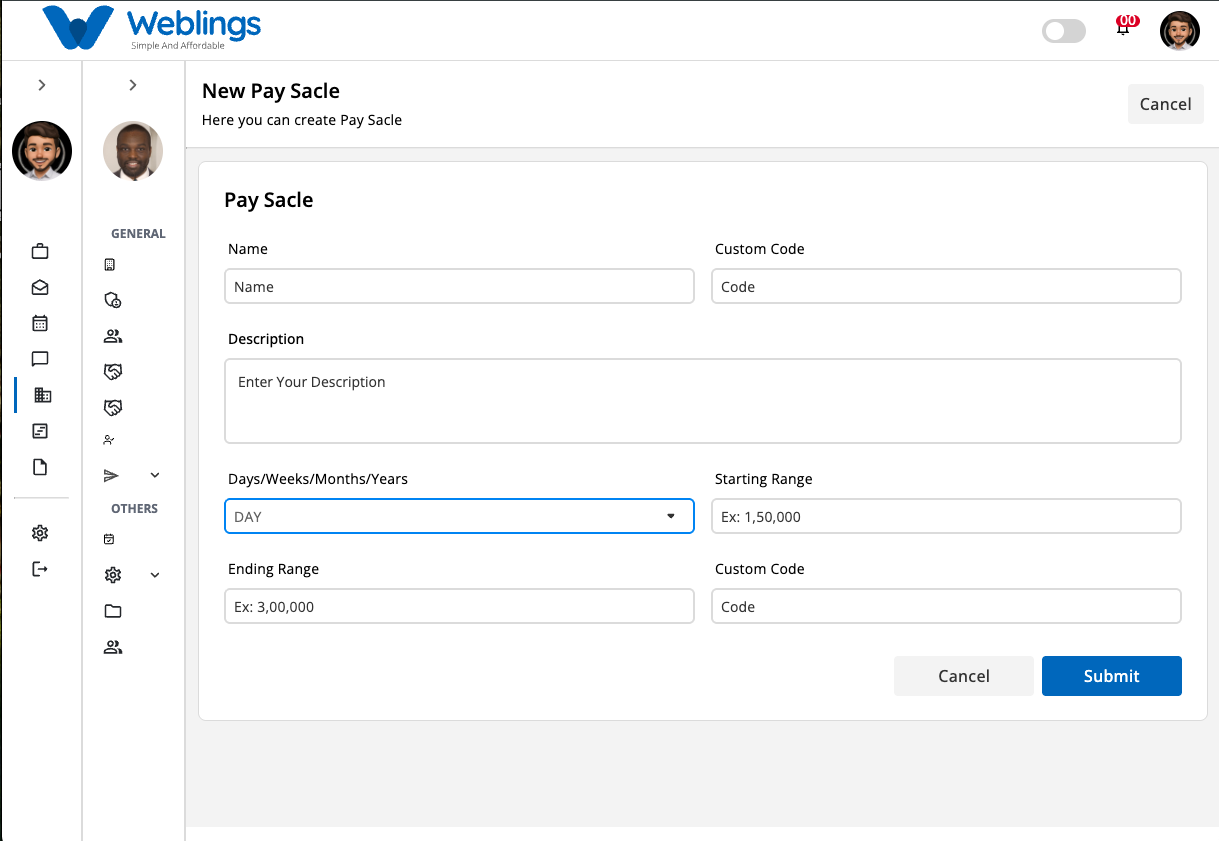1219x841 pixels.
Task: Click 'Here you can create Pay Sacle' subtitle
Action: click(302, 120)
